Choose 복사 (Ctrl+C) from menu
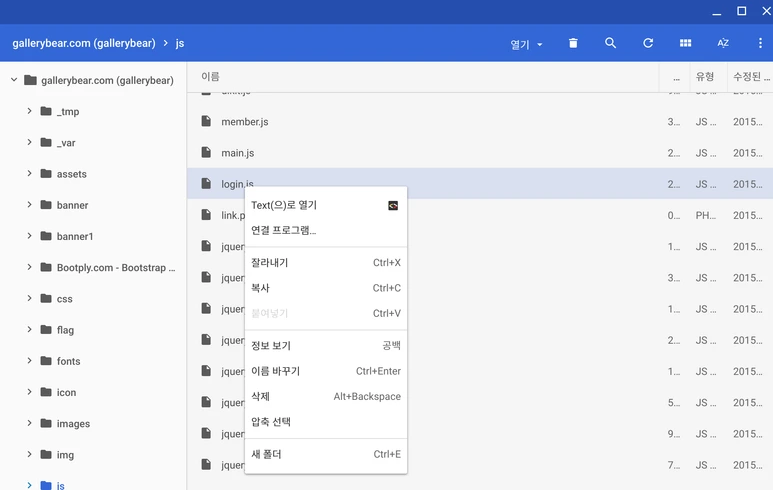This screenshot has width=773, height=490. (x=326, y=288)
